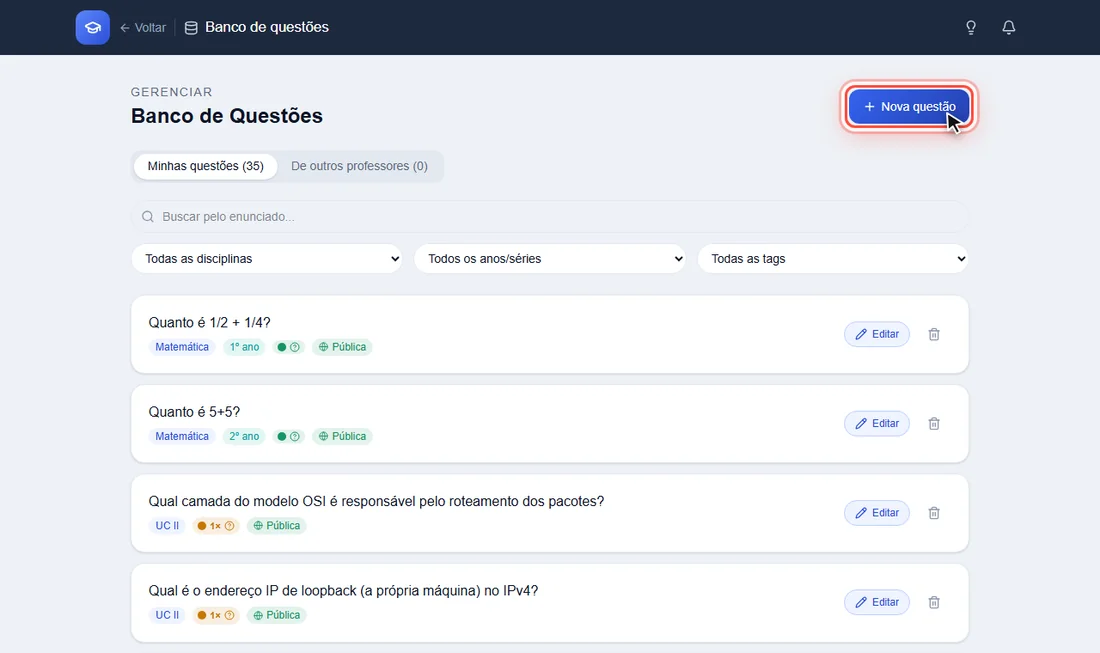The image size is (1100, 653).
Task: Switch to De outros professores (0) tab
Action: (x=359, y=166)
